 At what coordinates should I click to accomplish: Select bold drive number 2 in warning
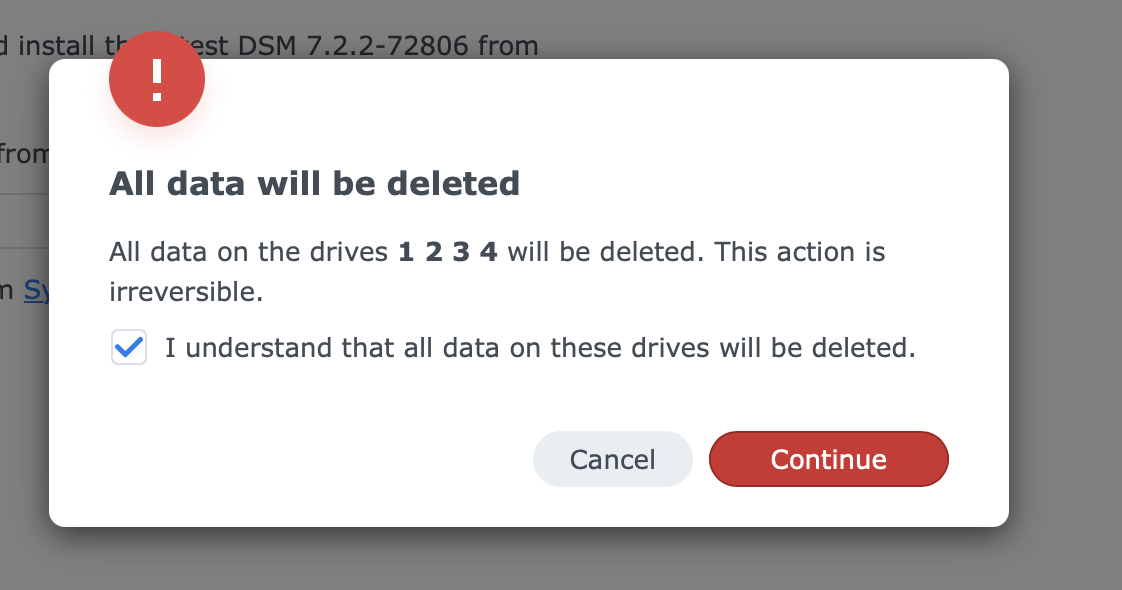tap(433, 251)
